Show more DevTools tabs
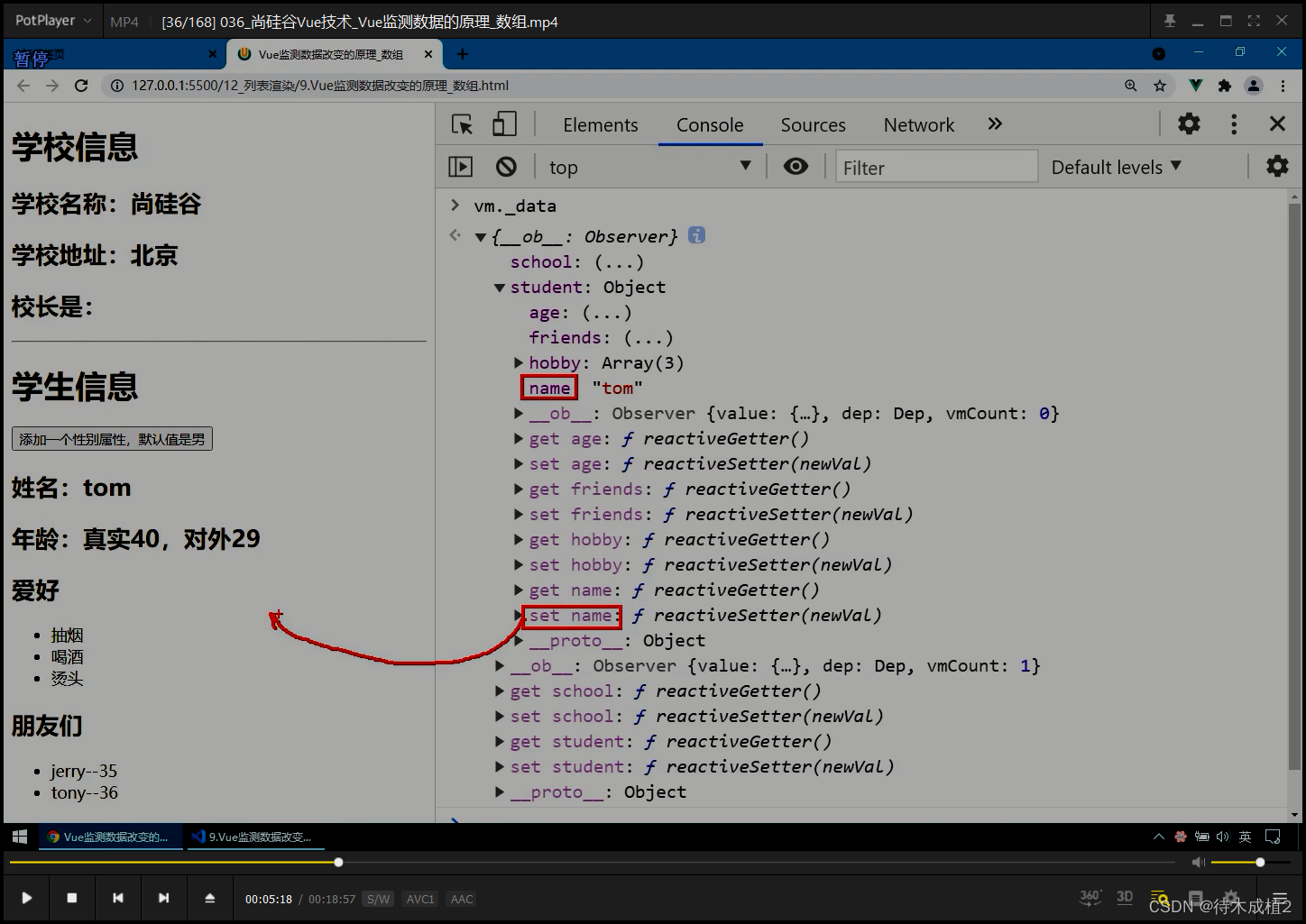Screen dimensions: 1306x924 click(x=995, y=124)
